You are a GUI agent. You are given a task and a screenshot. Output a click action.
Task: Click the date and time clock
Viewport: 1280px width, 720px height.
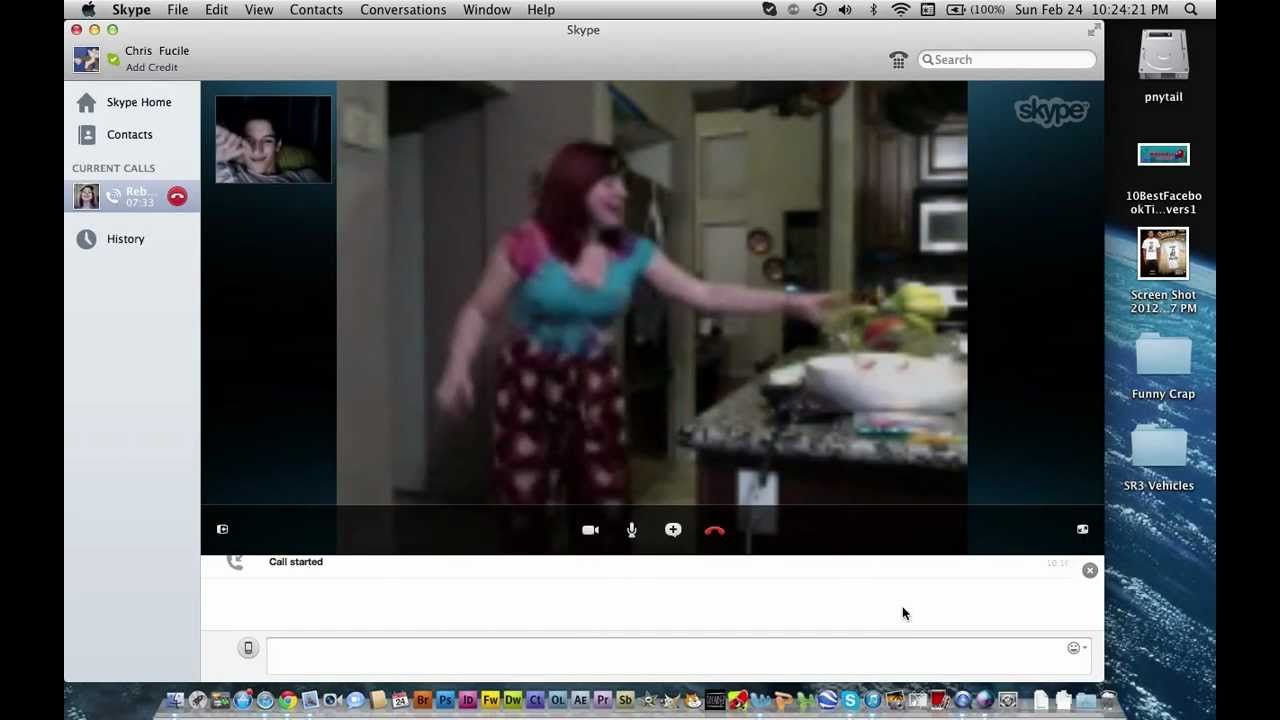(x=1091, y=10)
